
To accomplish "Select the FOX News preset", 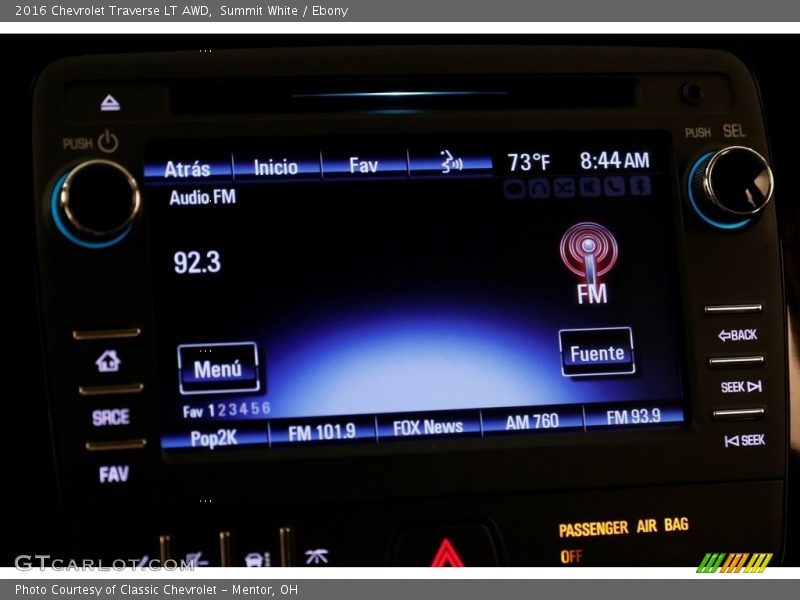I will click(428, 427).
